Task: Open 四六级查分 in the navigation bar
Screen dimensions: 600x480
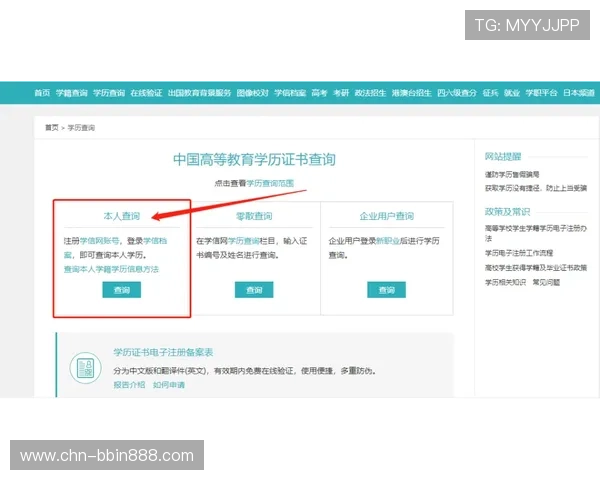Action: pos(457,93)
